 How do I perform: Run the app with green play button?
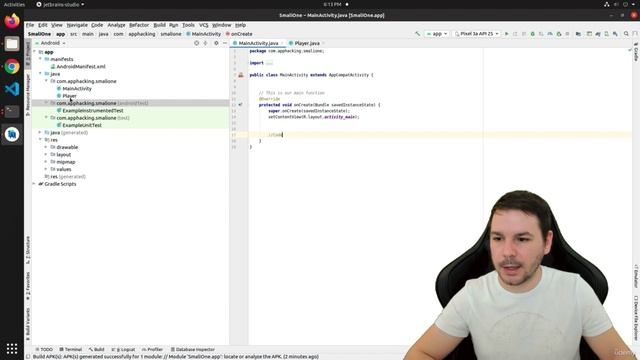tap(507, 34)
